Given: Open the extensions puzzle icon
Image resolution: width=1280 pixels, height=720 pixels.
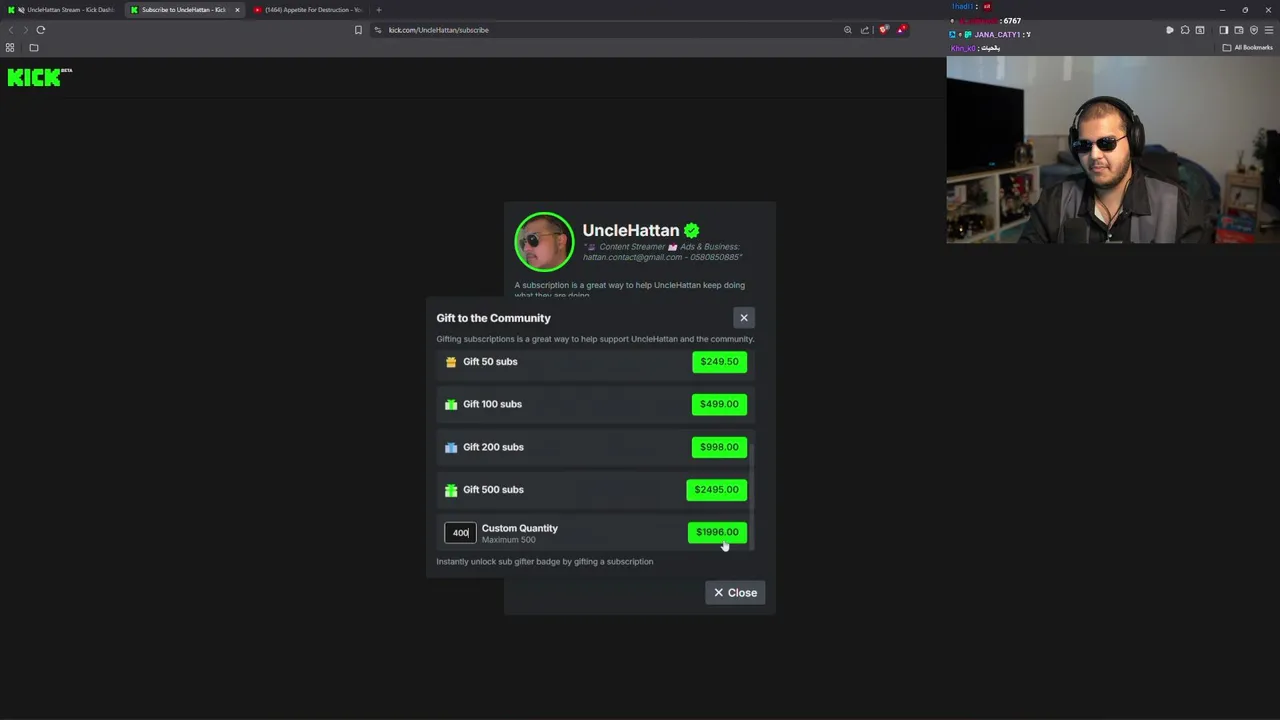Looking at the screenshot, I should 1185,30.
